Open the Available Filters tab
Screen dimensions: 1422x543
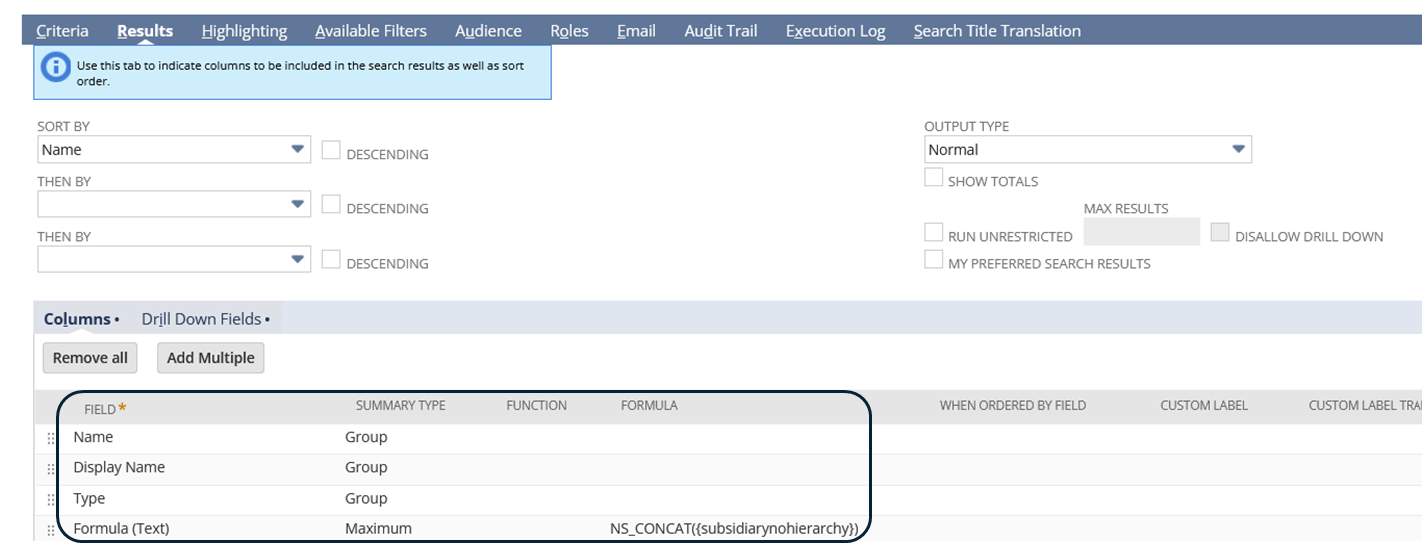click(370, 31)
